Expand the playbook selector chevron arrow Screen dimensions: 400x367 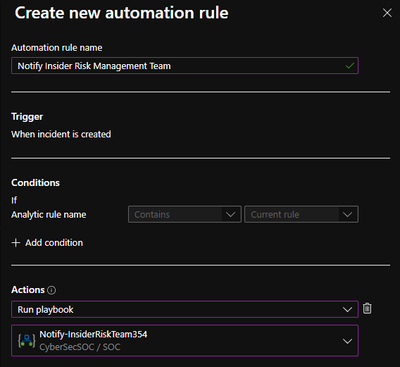pos(347,341)
